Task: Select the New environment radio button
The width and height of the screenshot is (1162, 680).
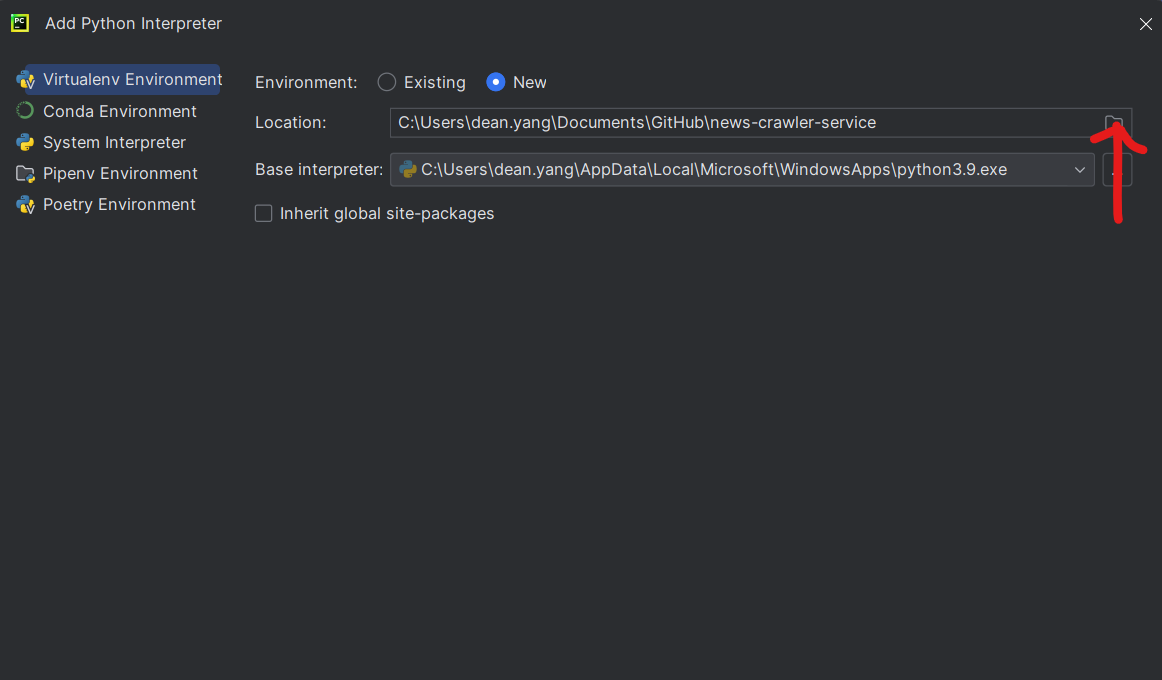Action: 496,83
